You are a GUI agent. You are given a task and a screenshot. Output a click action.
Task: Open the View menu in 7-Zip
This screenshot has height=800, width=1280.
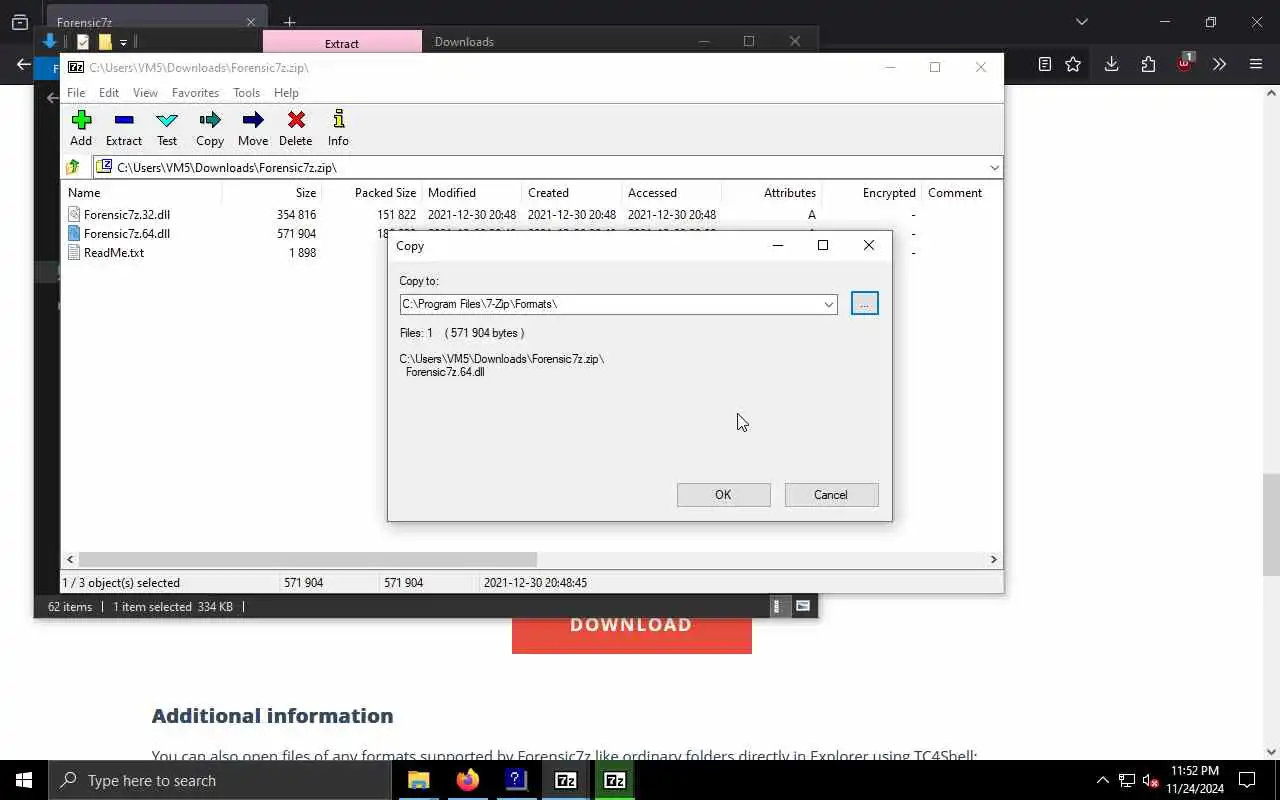tap(145, 92)
